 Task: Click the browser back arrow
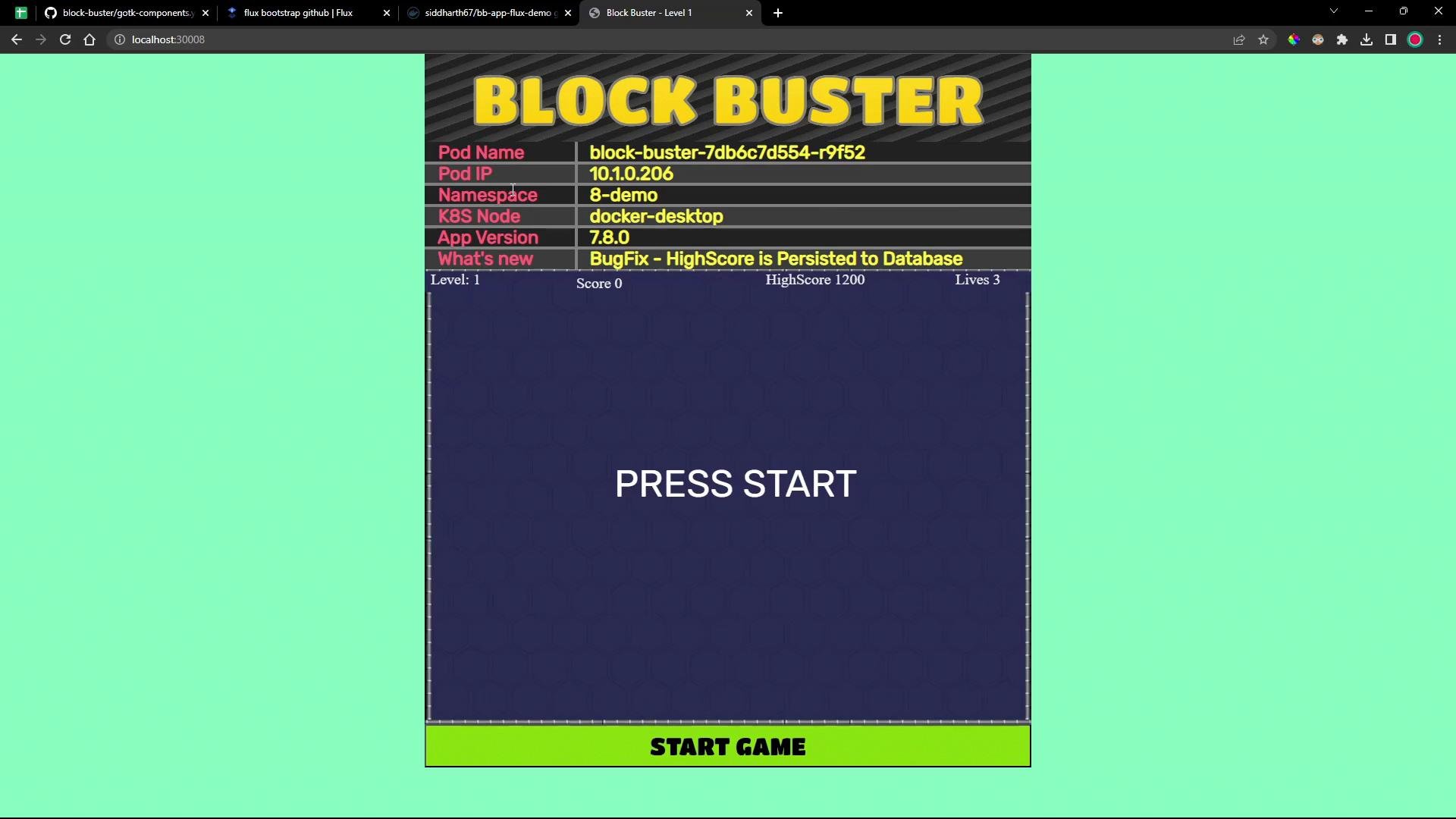point(17,39)
